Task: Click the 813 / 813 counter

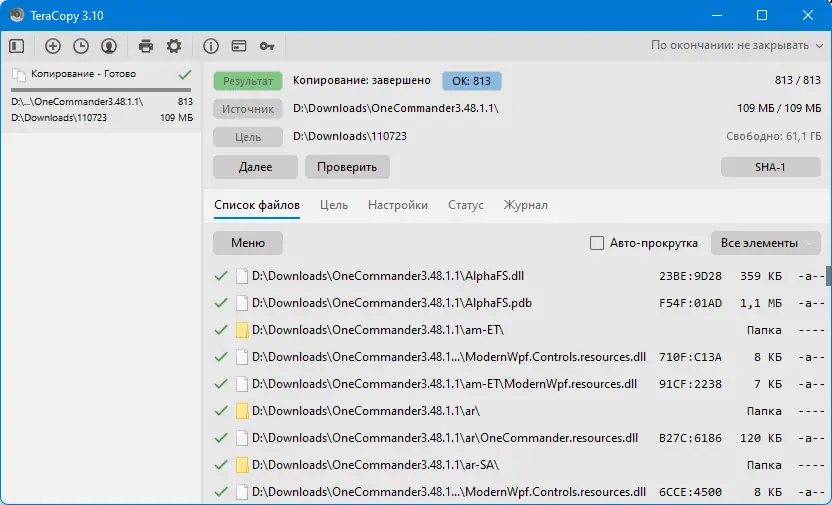Action: pos(798,81)
